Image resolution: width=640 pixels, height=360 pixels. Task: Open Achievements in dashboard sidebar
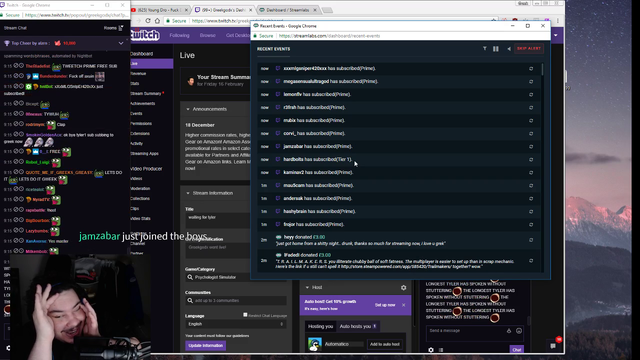(x=142, y=104)
